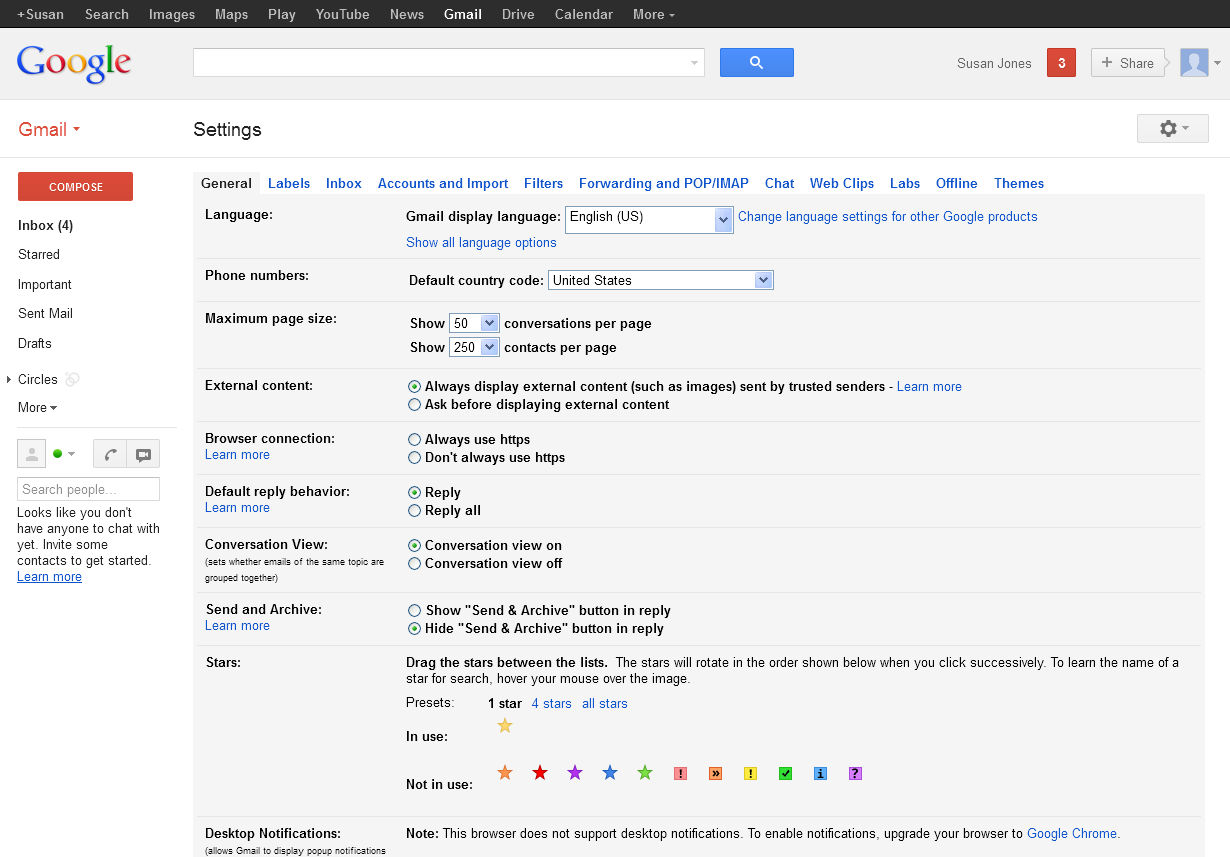Open the More menu in top bar
The width and height of the screenshot is (1230, 857).
click(x=653, y=14)
